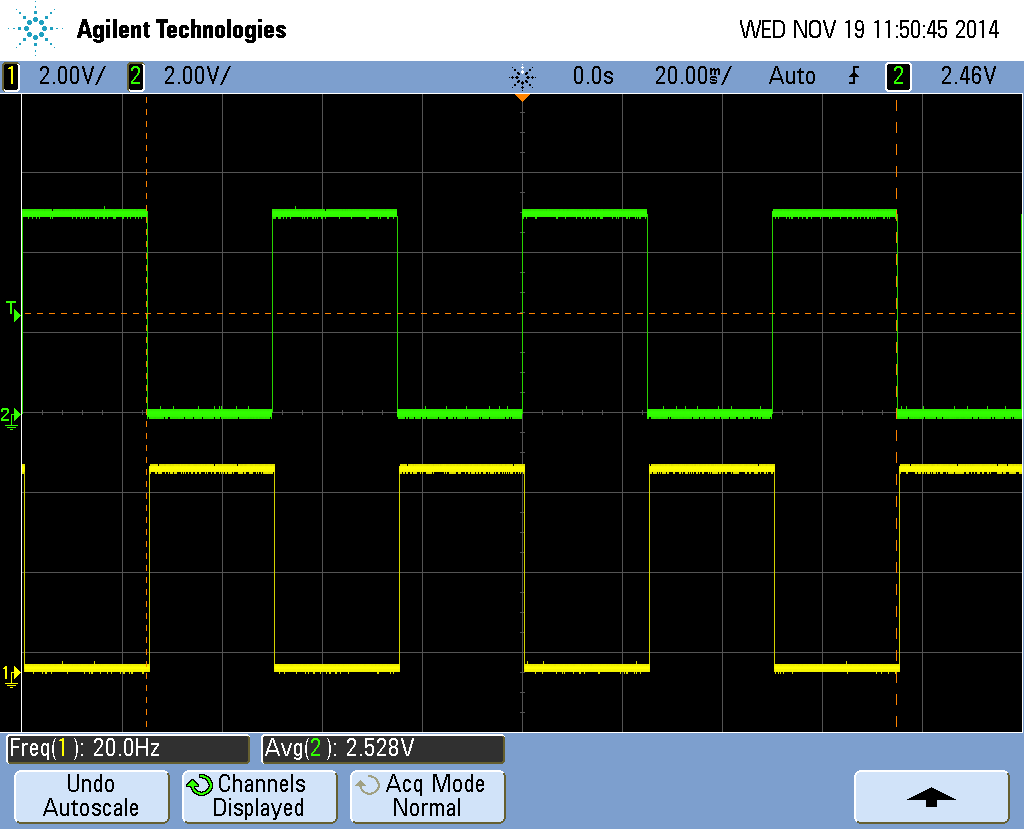The image size is (1024, 829).
Task: Toggle the Channels Displayed softkey
Action: 259,796
